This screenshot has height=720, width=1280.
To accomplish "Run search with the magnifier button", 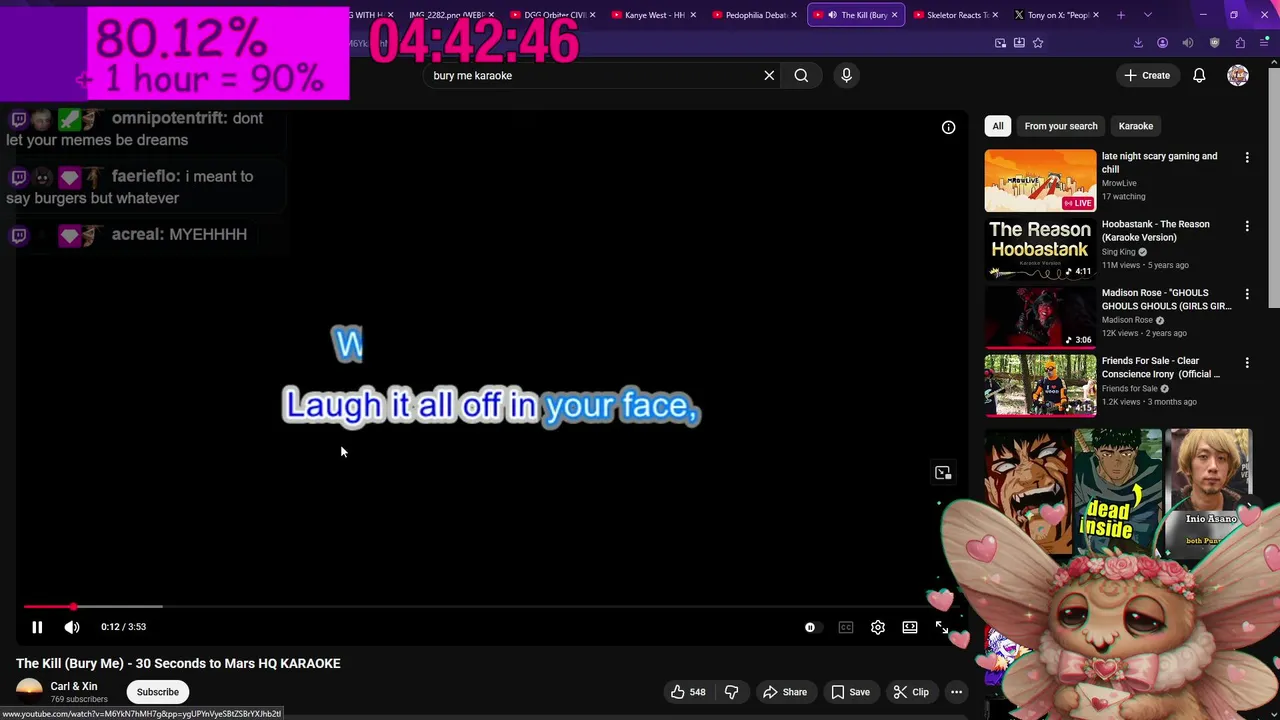I will (x=801, y=75).
